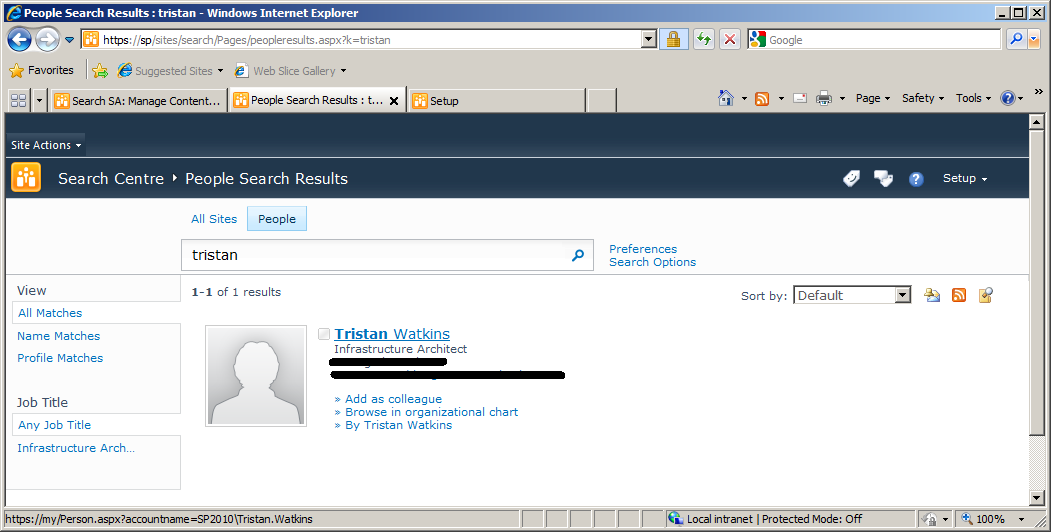Click the RSS feed icon in the results header
1051x532 pixels.
tap(959, 295)
